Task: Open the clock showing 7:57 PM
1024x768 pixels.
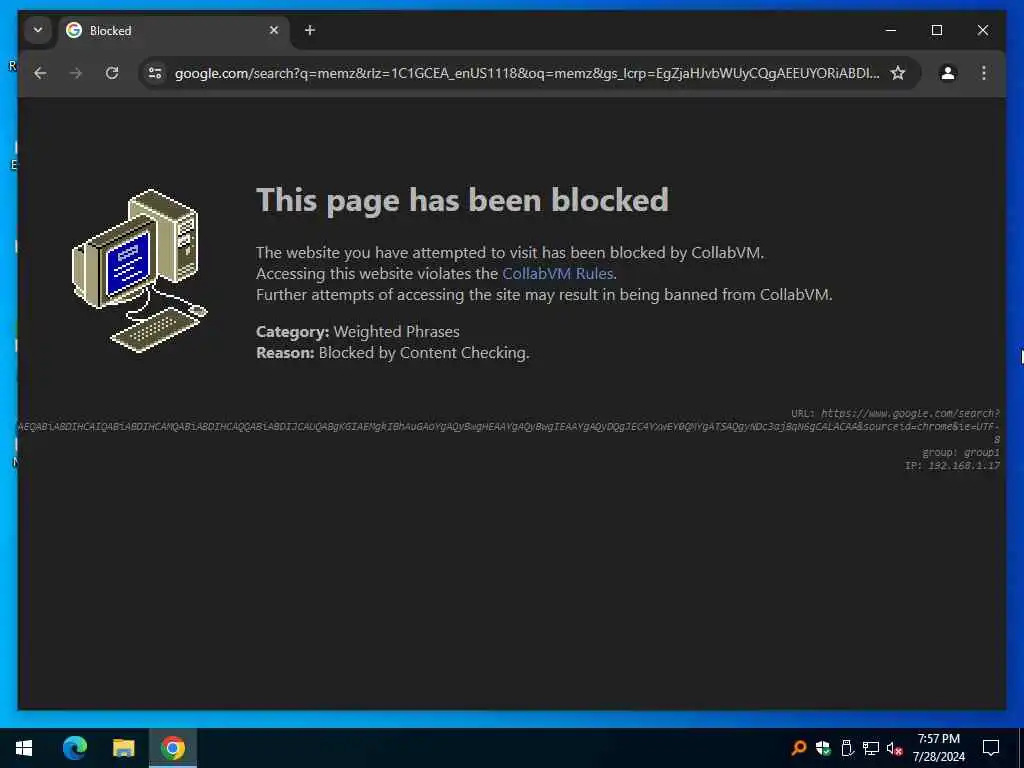Action: (938, 748)
